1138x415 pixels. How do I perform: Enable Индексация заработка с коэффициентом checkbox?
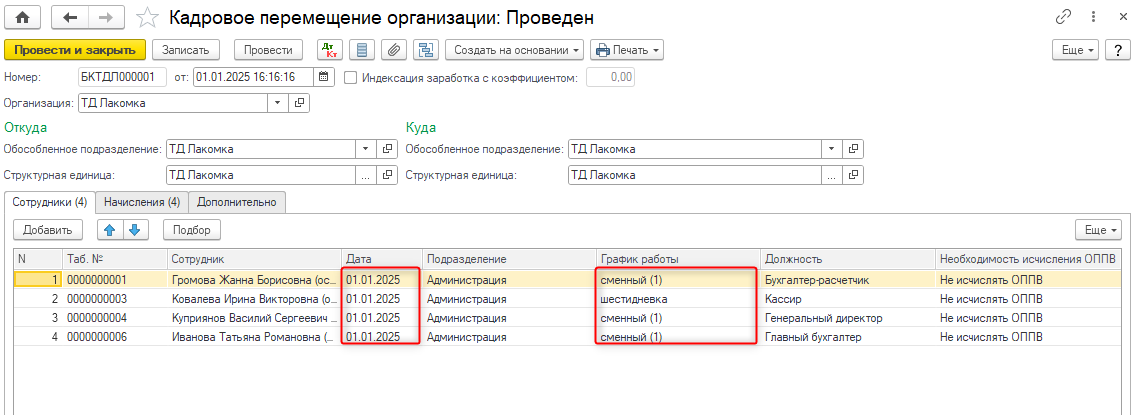point(350,77)
